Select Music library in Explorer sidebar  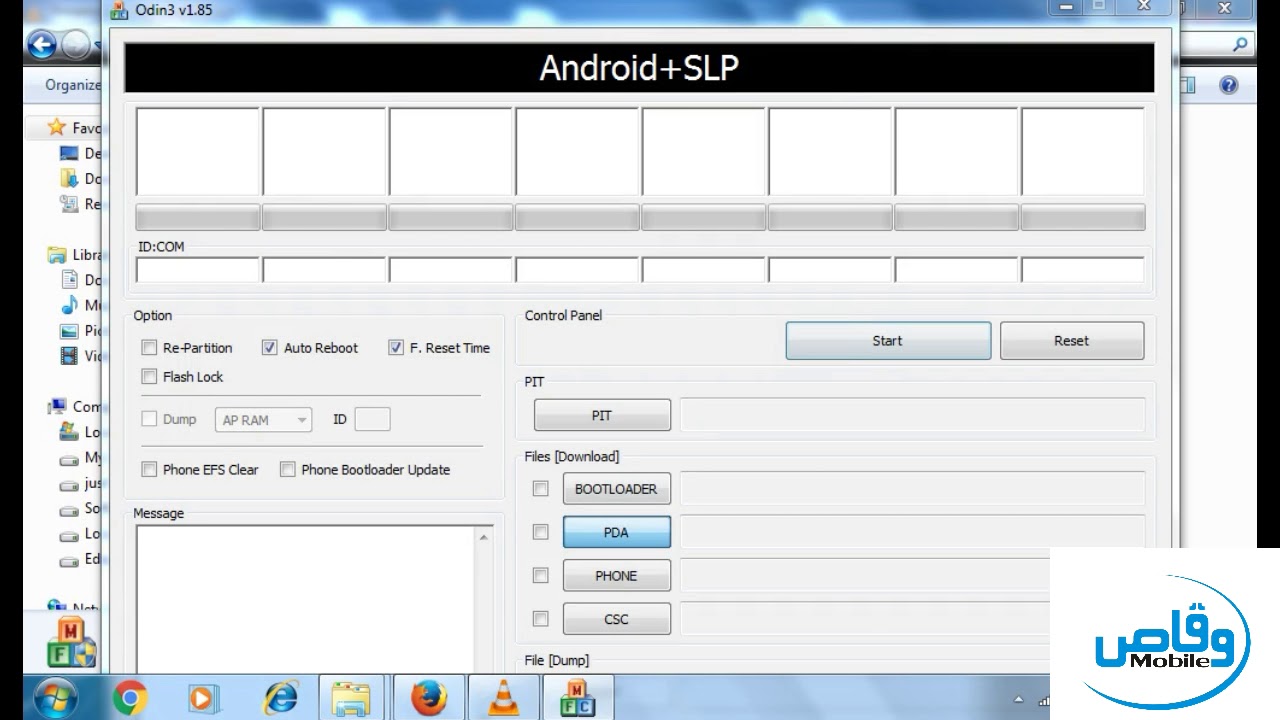[80, 305]
